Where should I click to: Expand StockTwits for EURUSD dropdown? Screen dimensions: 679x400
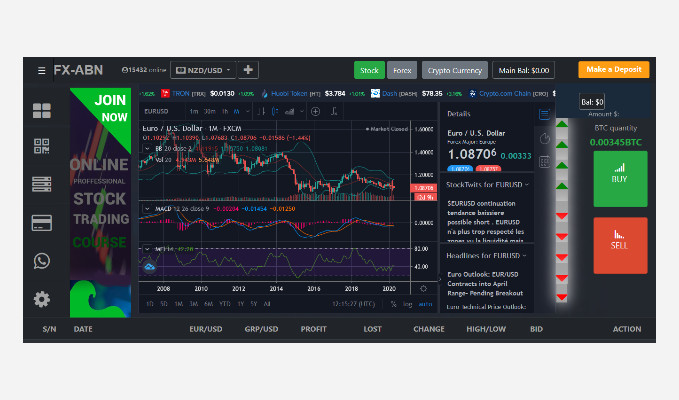[x=527, y=184]
